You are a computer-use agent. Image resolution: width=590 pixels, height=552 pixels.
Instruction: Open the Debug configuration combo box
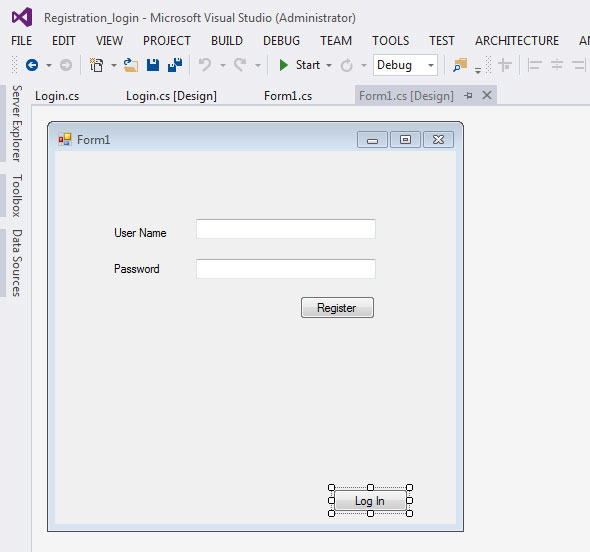pyautogui.click(x=405, y=65)
